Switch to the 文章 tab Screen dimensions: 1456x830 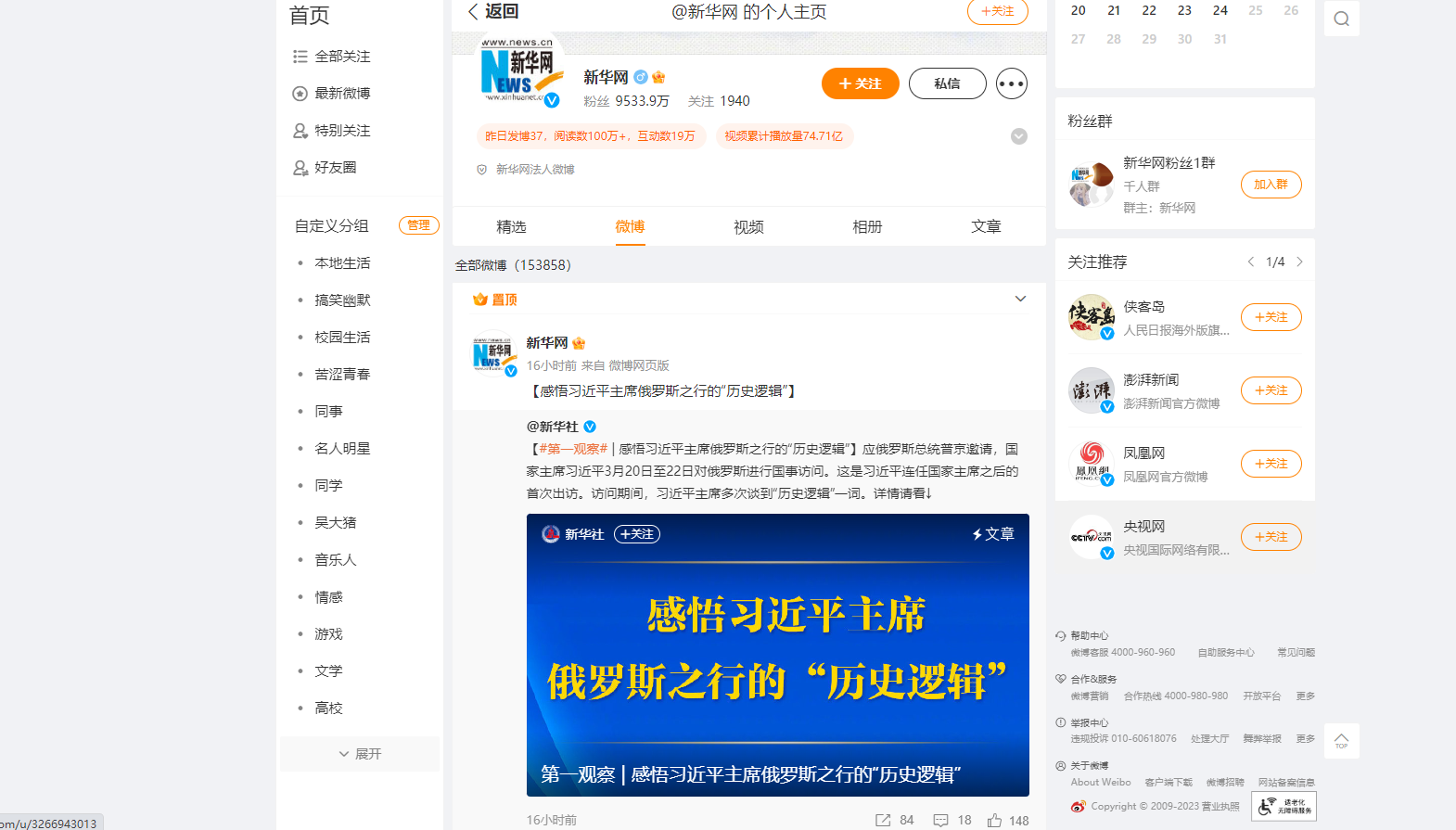coord(986,226)
